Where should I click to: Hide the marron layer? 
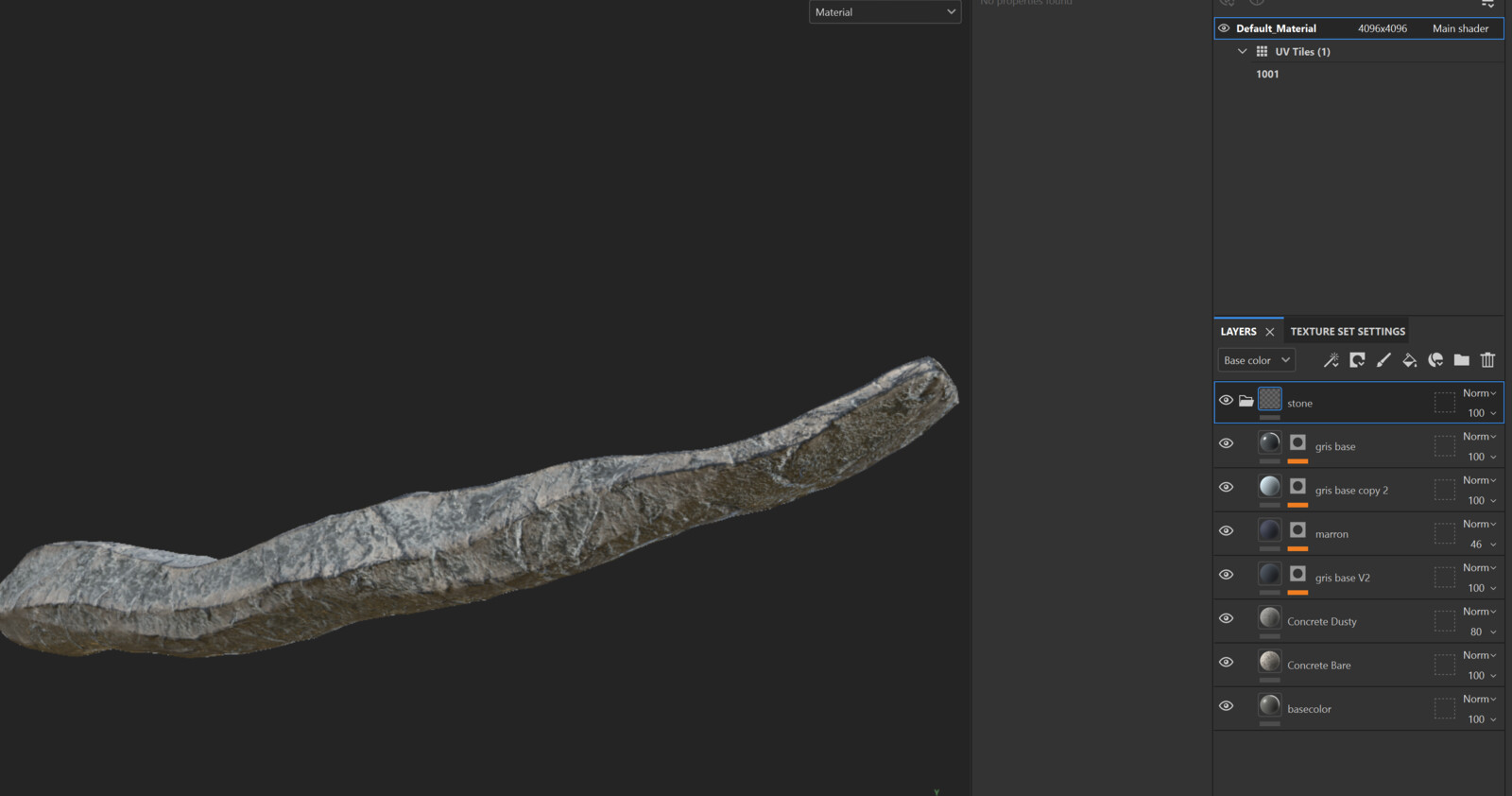pos(1227,530)
